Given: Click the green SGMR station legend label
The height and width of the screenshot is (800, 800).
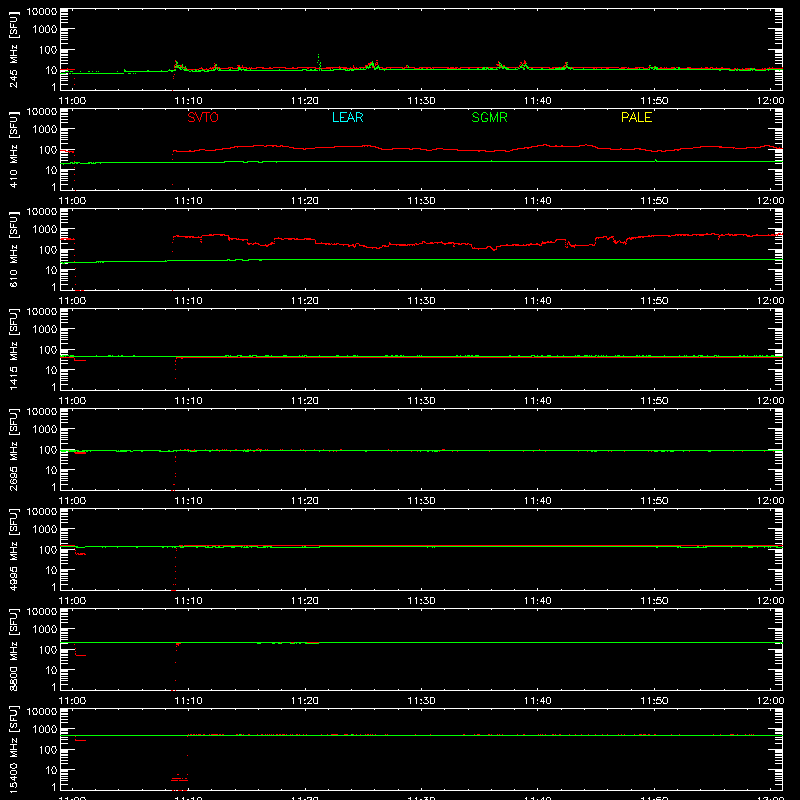Looking at the screenshot, I should [489, 117].
